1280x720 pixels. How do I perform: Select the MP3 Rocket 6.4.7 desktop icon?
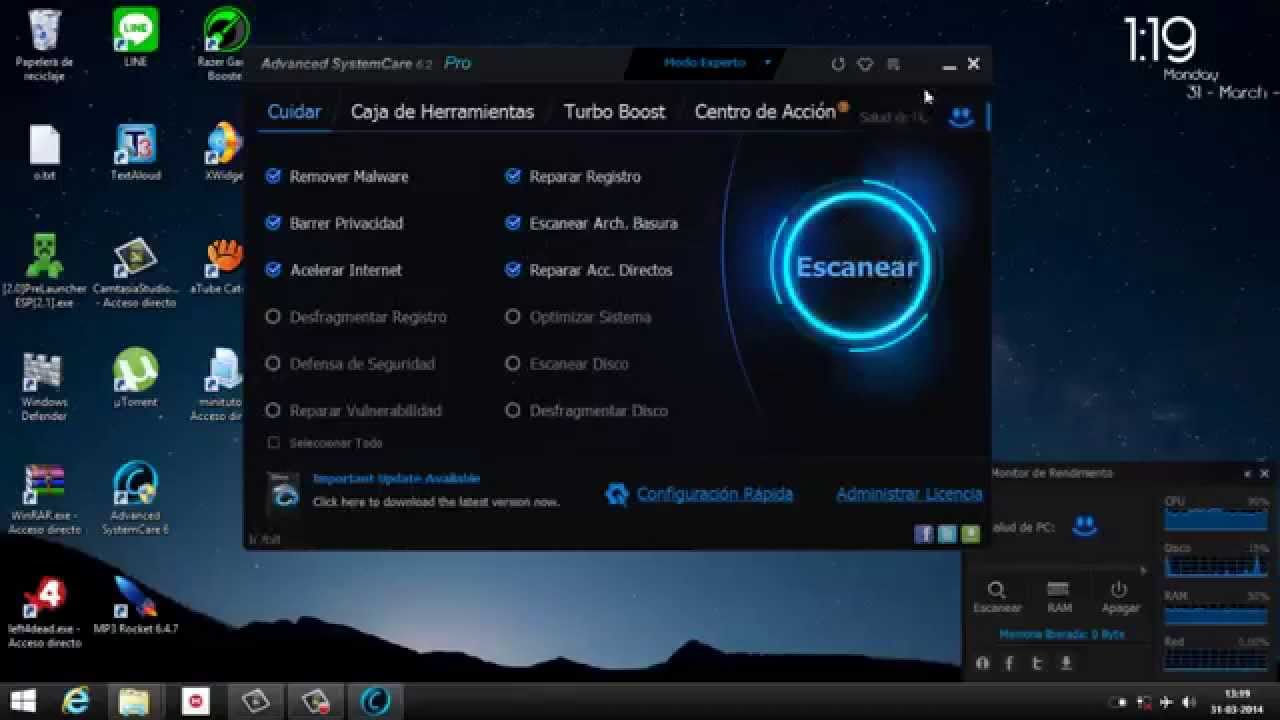tap(135, 604)
